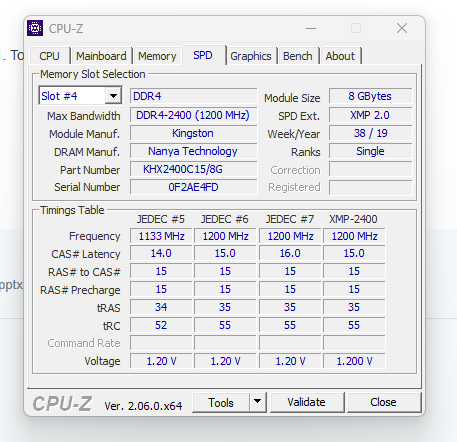Click the Module Manuf. Kingston field
This screenshot has height=442, width=457.
pos(193,133)
